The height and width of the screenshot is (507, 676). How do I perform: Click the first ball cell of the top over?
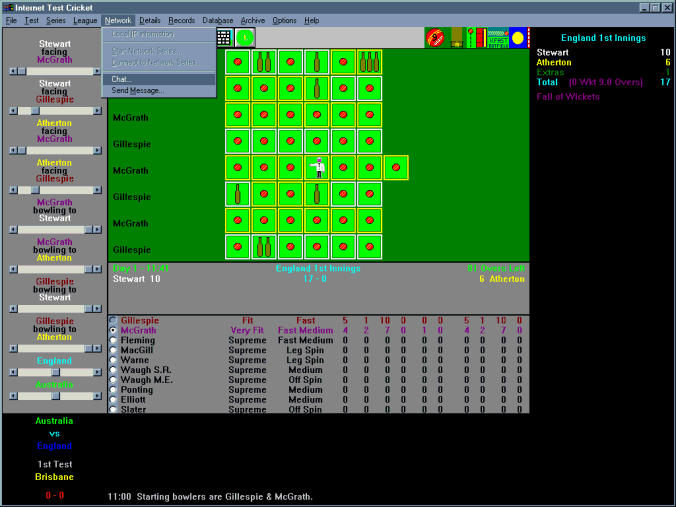point(238,62)
